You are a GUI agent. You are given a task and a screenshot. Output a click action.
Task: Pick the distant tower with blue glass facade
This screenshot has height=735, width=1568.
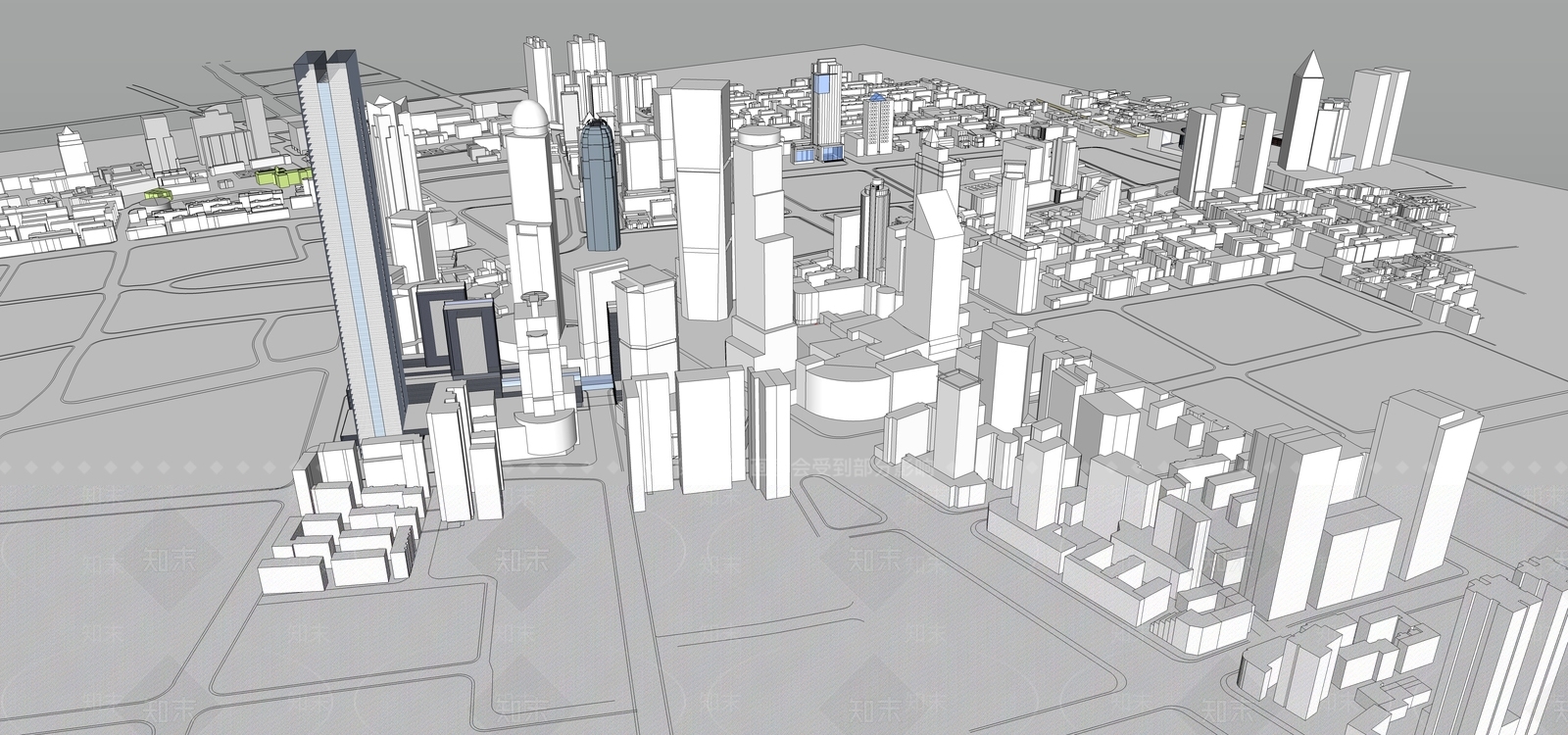pyautogui.click(x=827, y=110)
